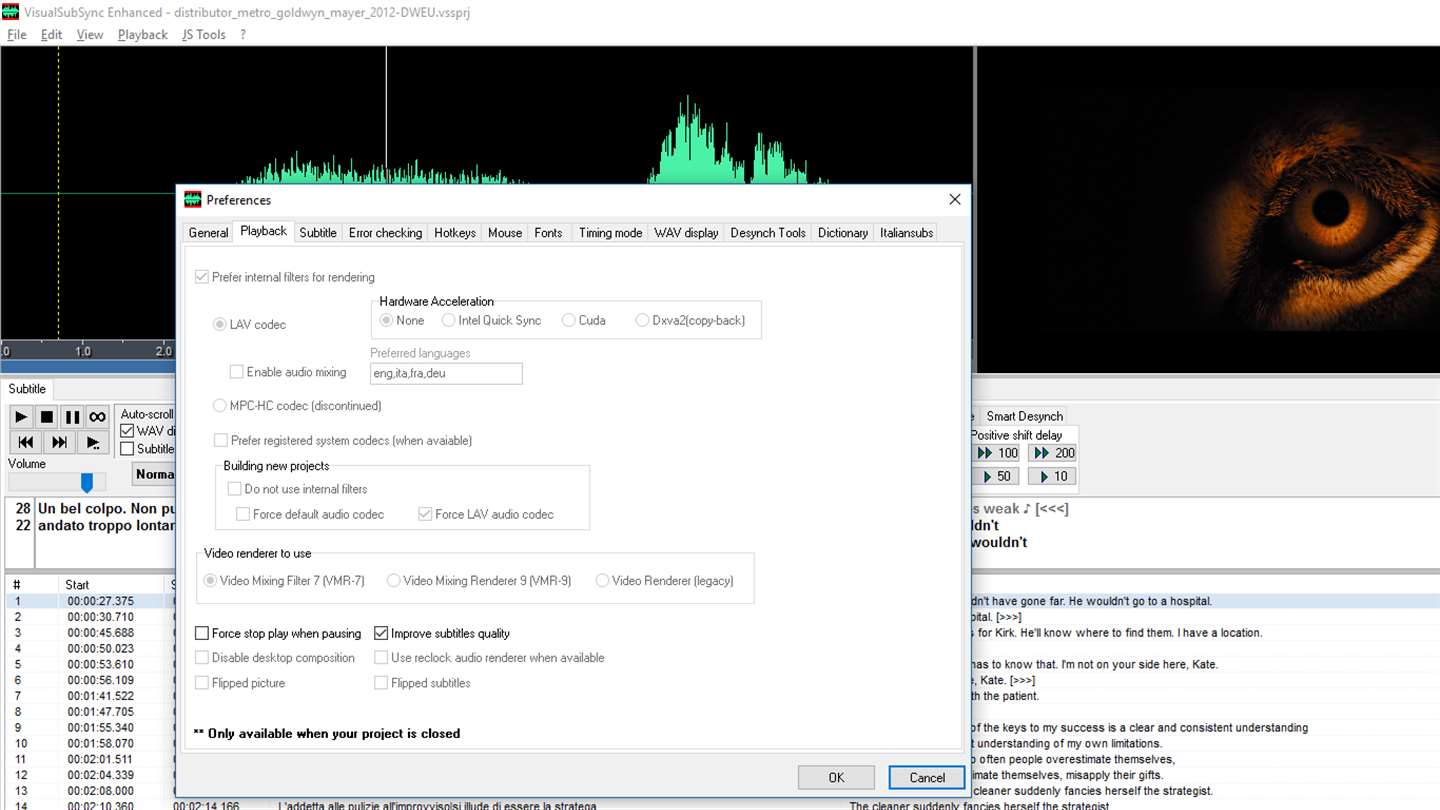Image resolution: width=1440 pixels, height=810 pixels.
Task: Toggle the Flipped picture checkbox
Action: (202, 683)
